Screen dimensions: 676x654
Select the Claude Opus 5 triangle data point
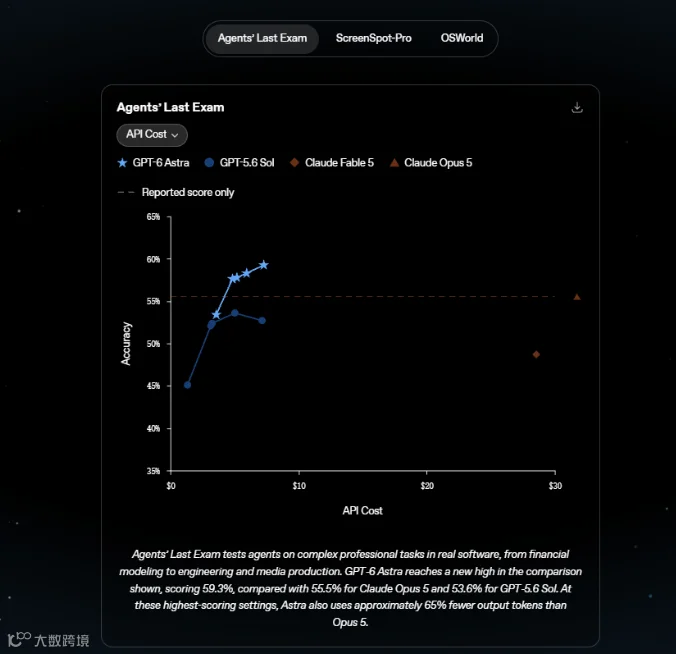pyautogui.click(x=577, y=297)
